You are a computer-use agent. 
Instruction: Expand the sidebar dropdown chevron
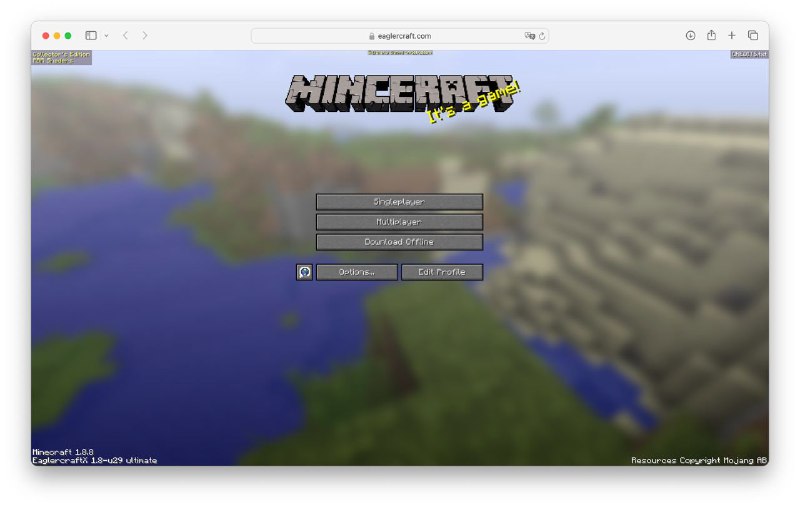coord(106,35)
